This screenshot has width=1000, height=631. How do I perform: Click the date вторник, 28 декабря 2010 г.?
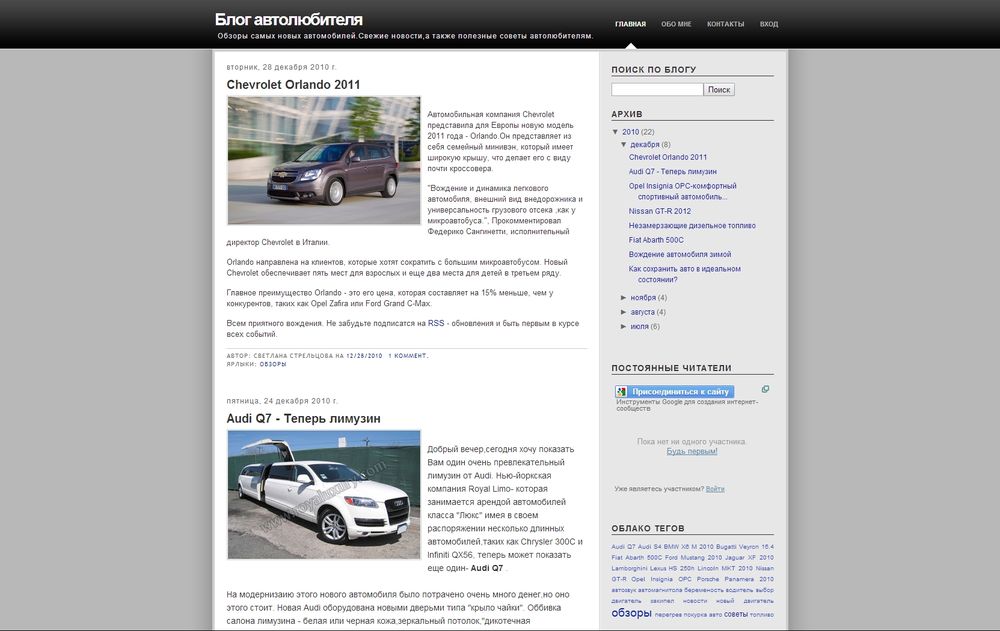(x=281, y=67)
